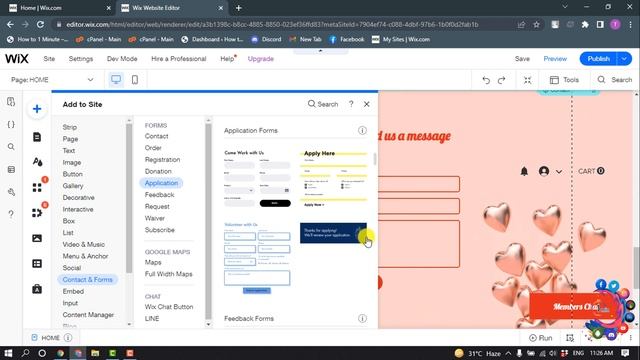Open the Site menu
640x360 pixels.
click(x=49, y=59)
